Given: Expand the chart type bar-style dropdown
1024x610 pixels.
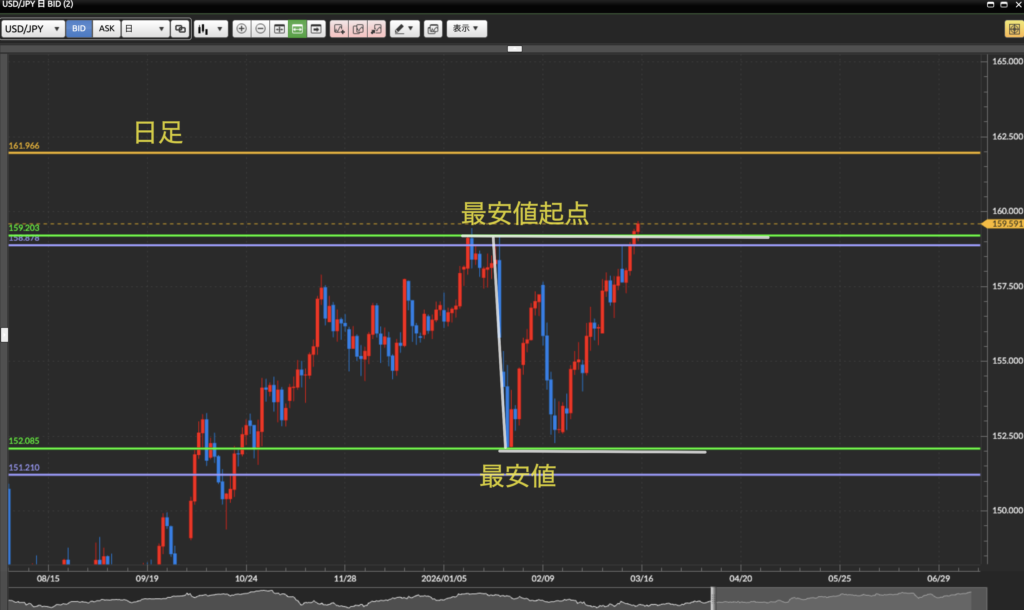Looking at the screenshot, I should (x=210, y=29).
